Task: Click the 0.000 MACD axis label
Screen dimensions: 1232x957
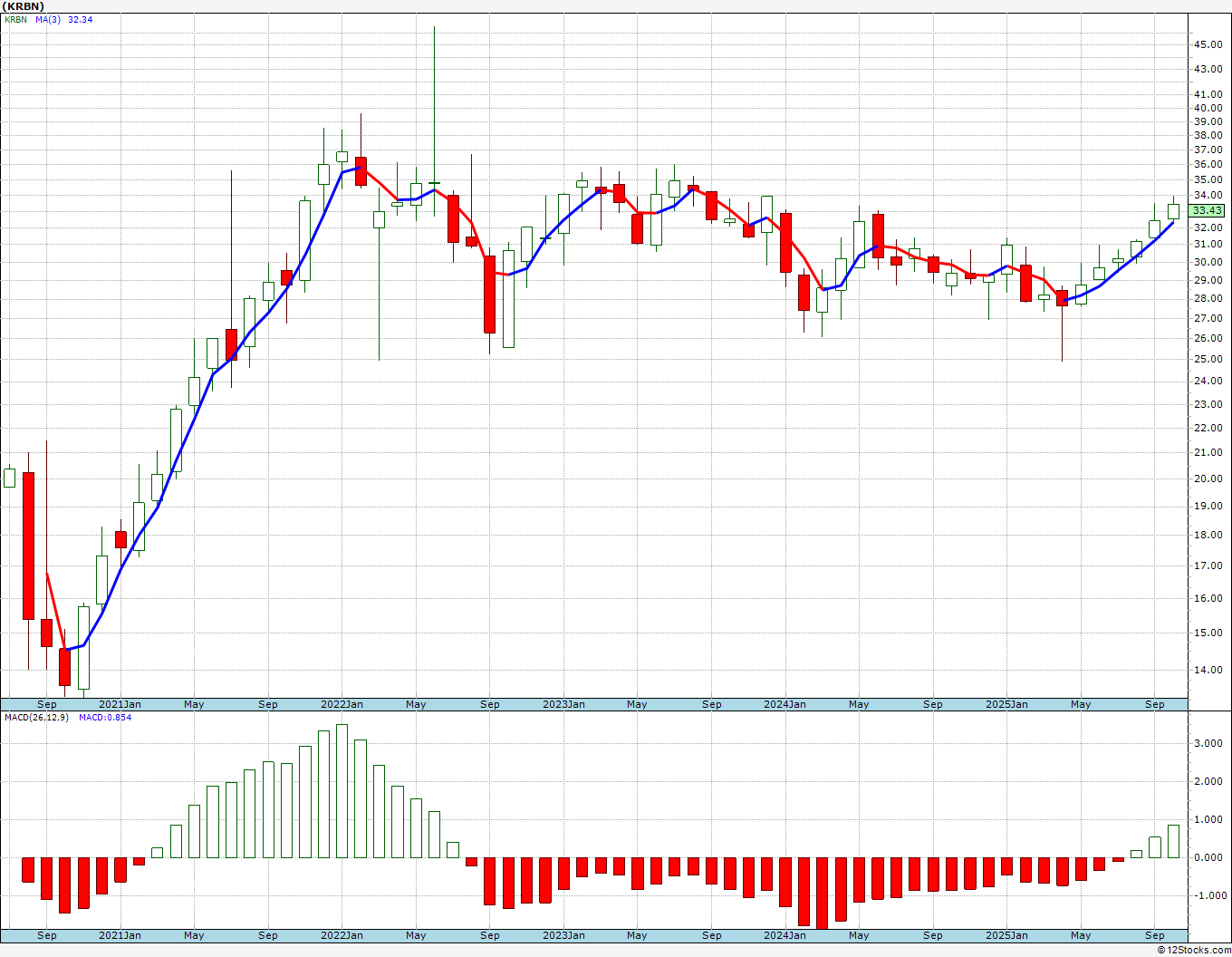Action: tap(1209, 857)
